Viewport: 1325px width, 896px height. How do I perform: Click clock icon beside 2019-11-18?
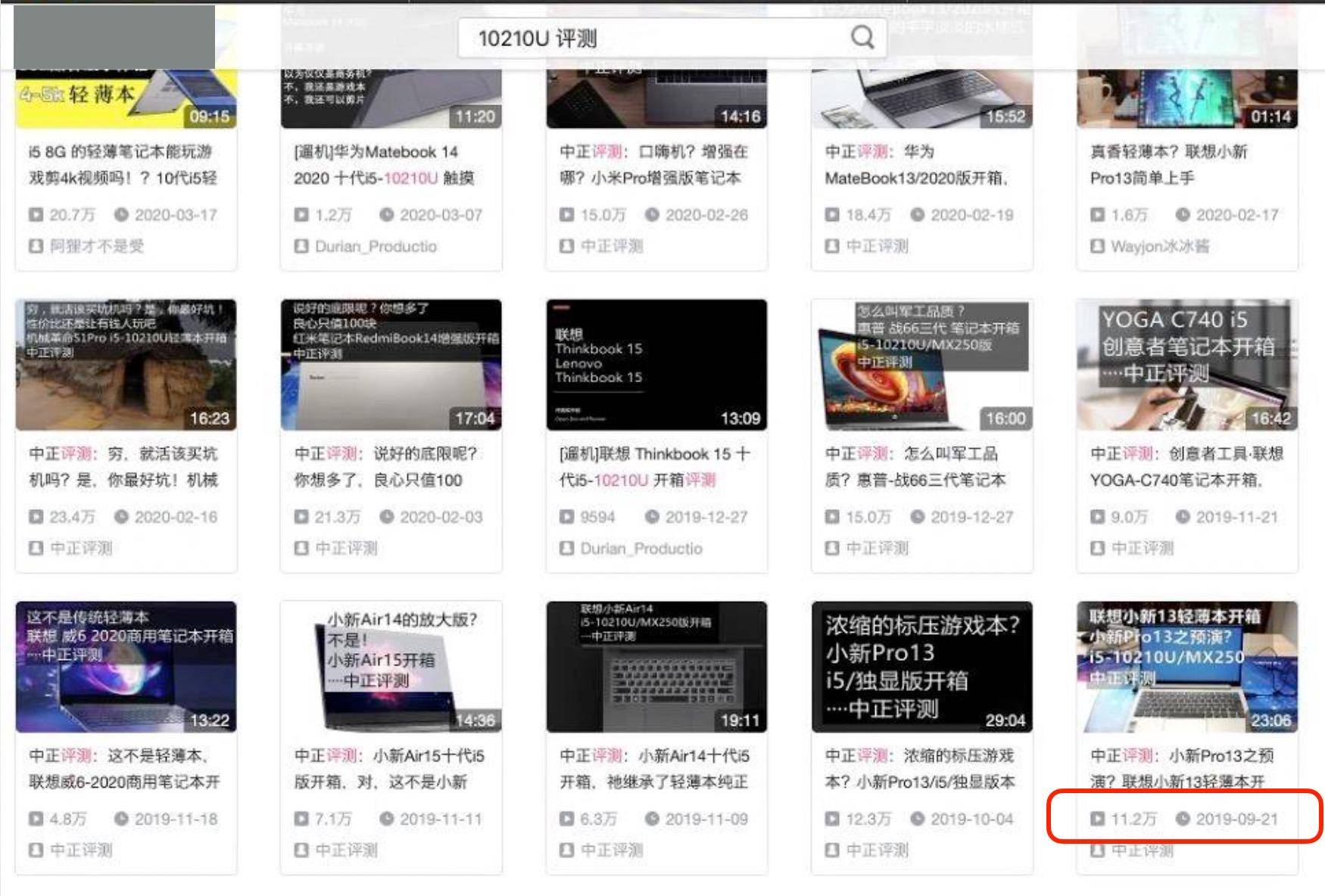tap(121, 819)
